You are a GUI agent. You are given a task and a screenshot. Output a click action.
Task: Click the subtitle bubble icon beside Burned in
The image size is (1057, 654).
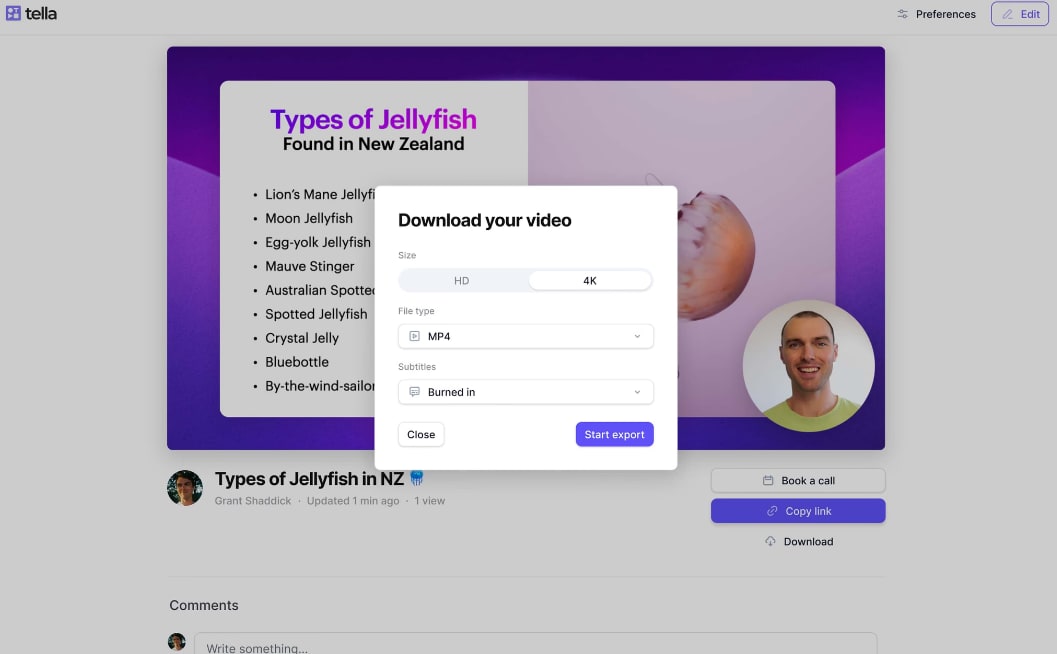pos(413,391)
